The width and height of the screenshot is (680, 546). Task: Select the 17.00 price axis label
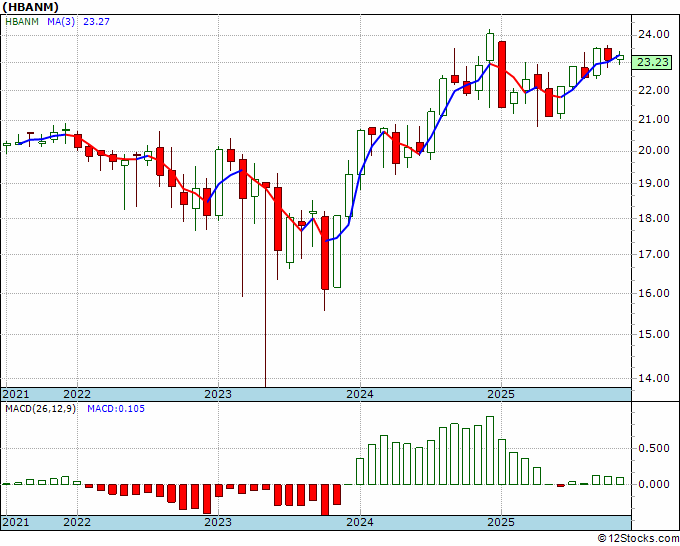[x=654, y=254]
